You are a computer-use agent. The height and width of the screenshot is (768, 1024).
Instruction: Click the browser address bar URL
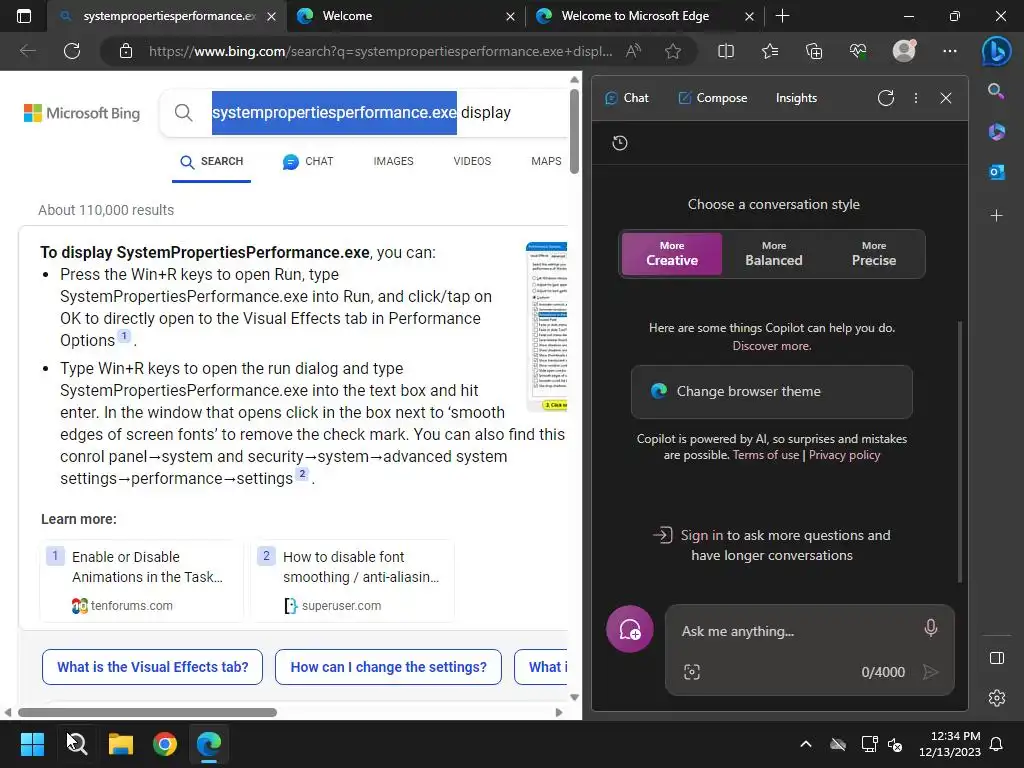[380, 51]
